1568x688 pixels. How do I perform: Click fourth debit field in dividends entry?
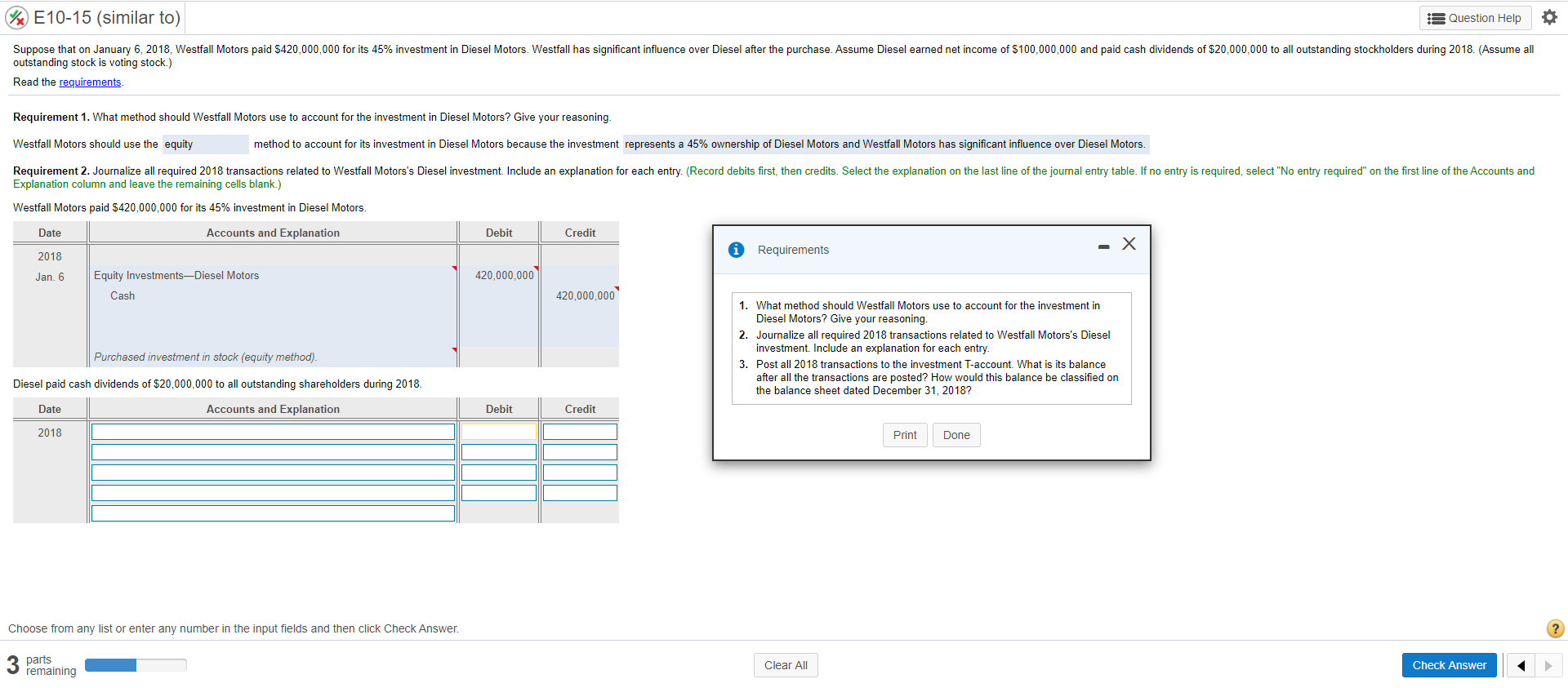coord(499,493)
